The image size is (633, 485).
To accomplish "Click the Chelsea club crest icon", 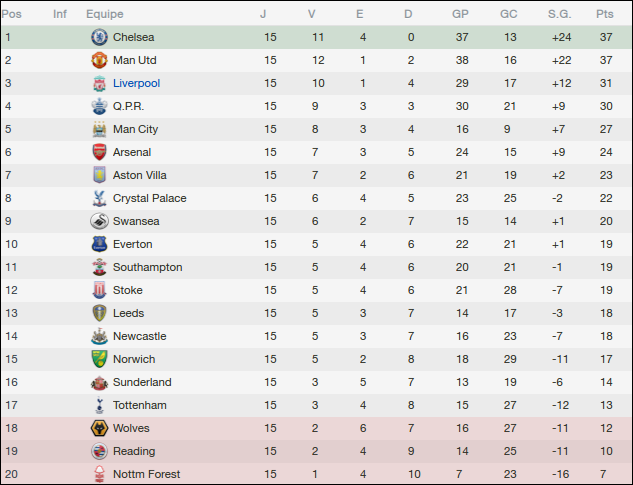I will [98, 37].
